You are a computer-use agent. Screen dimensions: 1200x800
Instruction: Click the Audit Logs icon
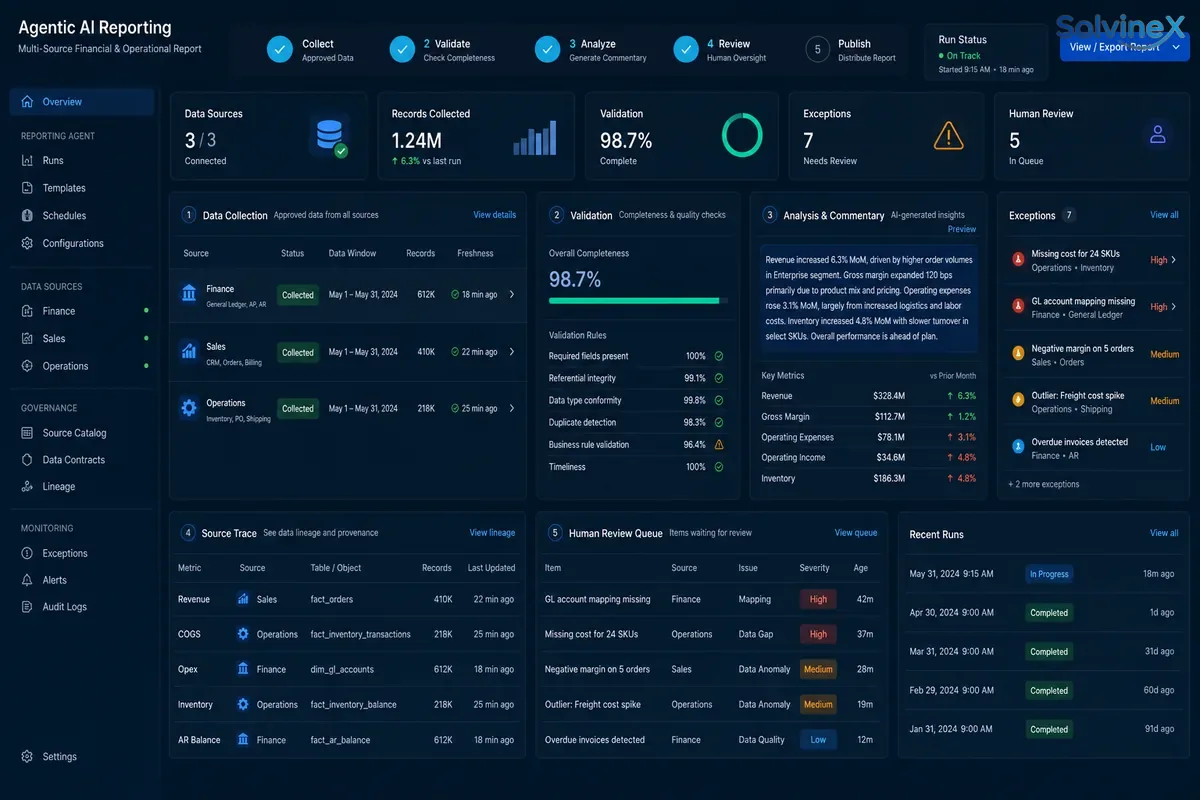(x=27, y=607)
